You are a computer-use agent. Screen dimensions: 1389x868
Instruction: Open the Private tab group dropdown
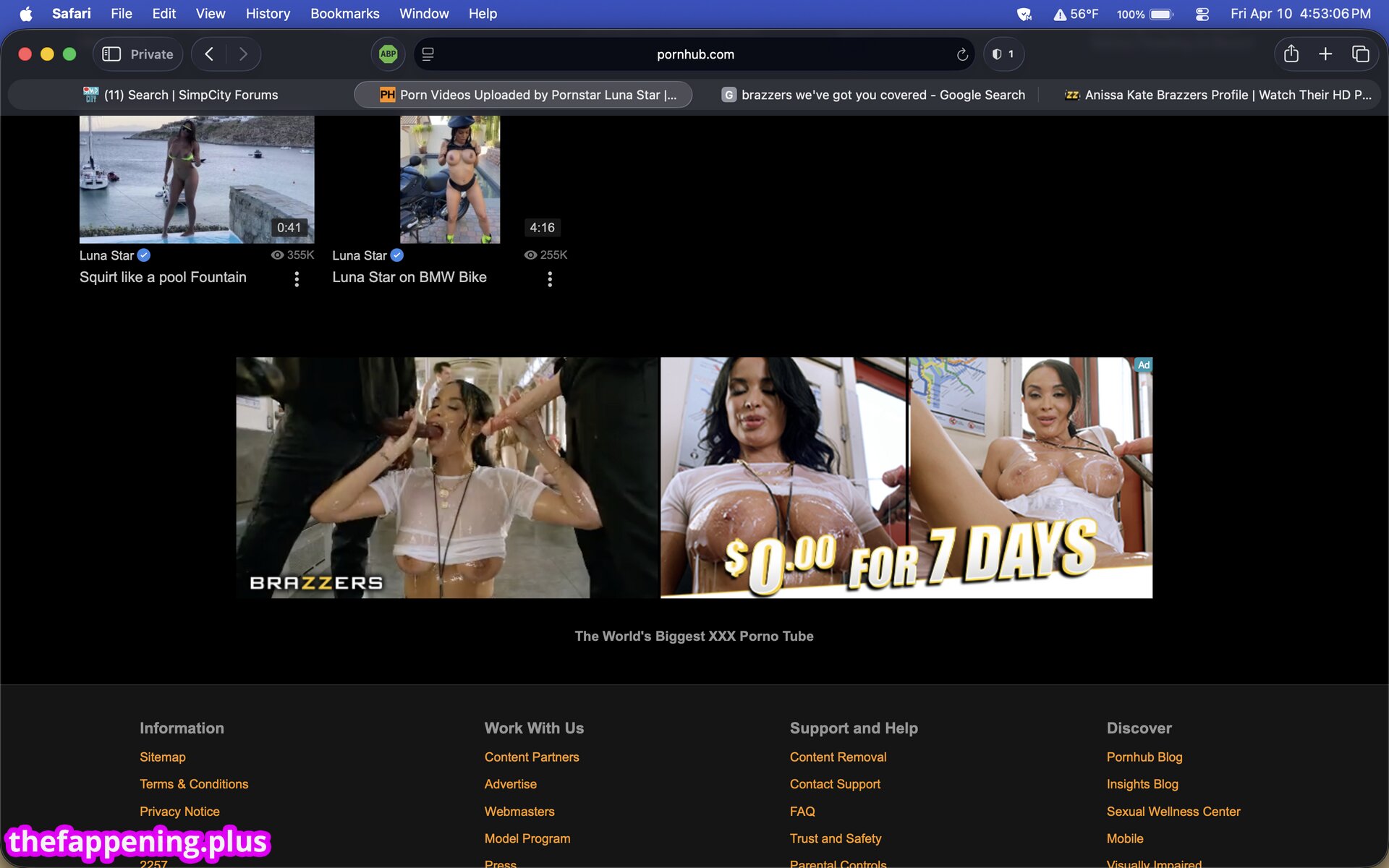pyautogui.click(x=151, y=54)
